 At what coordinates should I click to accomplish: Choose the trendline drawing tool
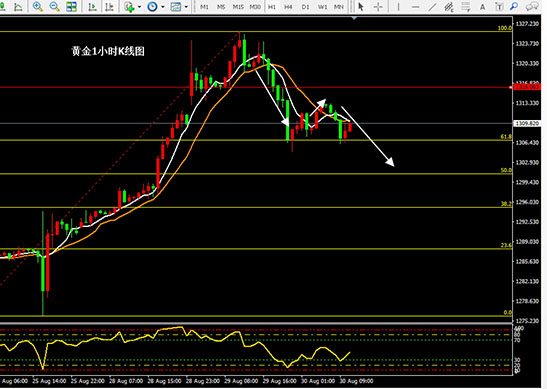(432, 7)
